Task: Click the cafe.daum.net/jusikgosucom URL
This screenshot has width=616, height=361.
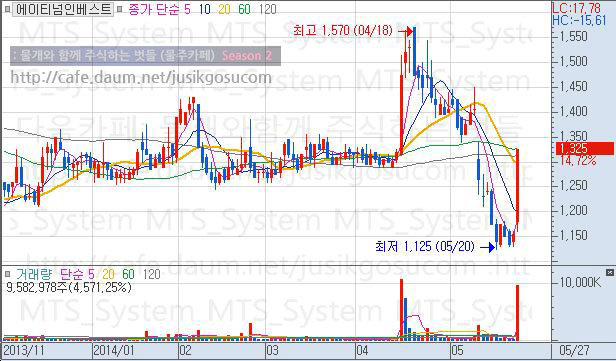Action: tap(141, 77)
